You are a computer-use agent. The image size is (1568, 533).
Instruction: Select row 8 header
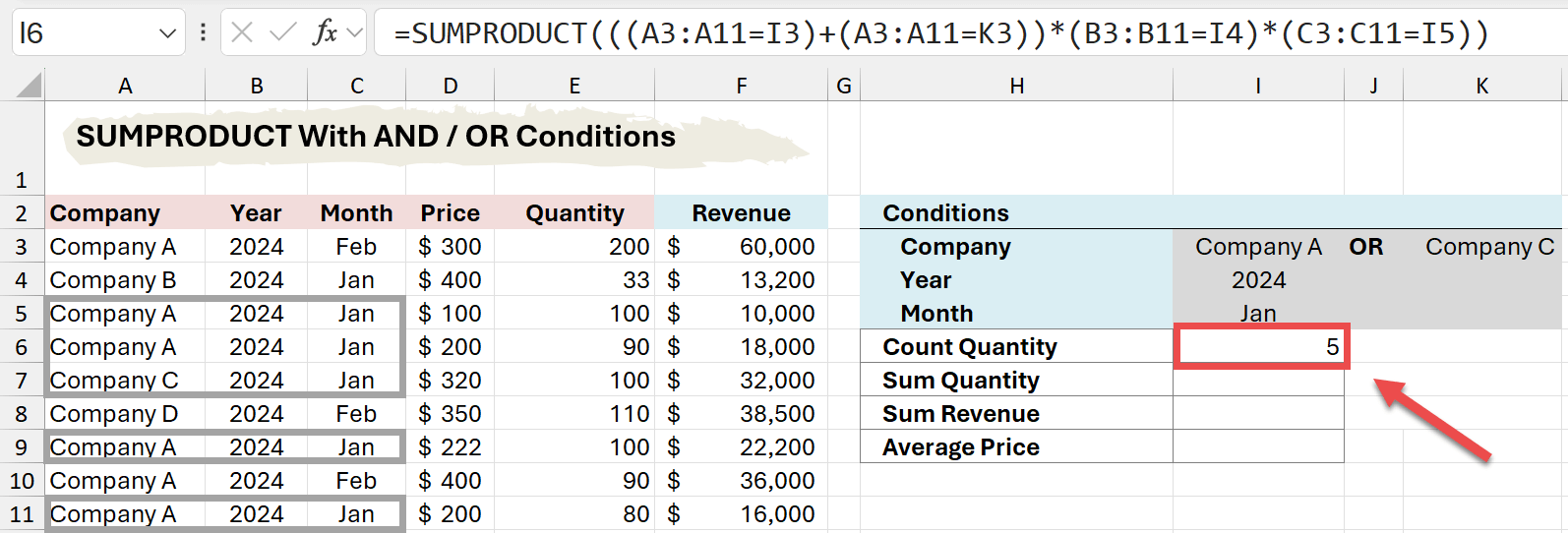[22, 414]
